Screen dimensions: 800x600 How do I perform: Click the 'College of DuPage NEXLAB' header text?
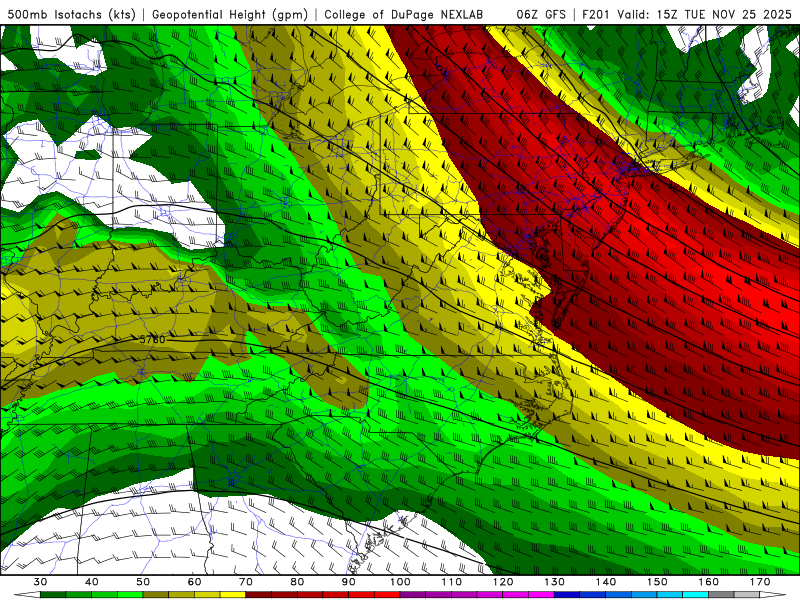coord(404,14)
